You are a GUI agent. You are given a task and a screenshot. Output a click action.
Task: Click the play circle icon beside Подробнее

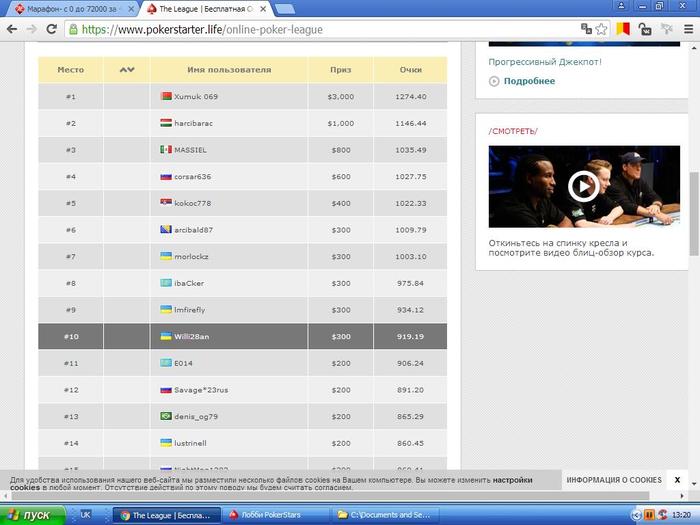494,81
